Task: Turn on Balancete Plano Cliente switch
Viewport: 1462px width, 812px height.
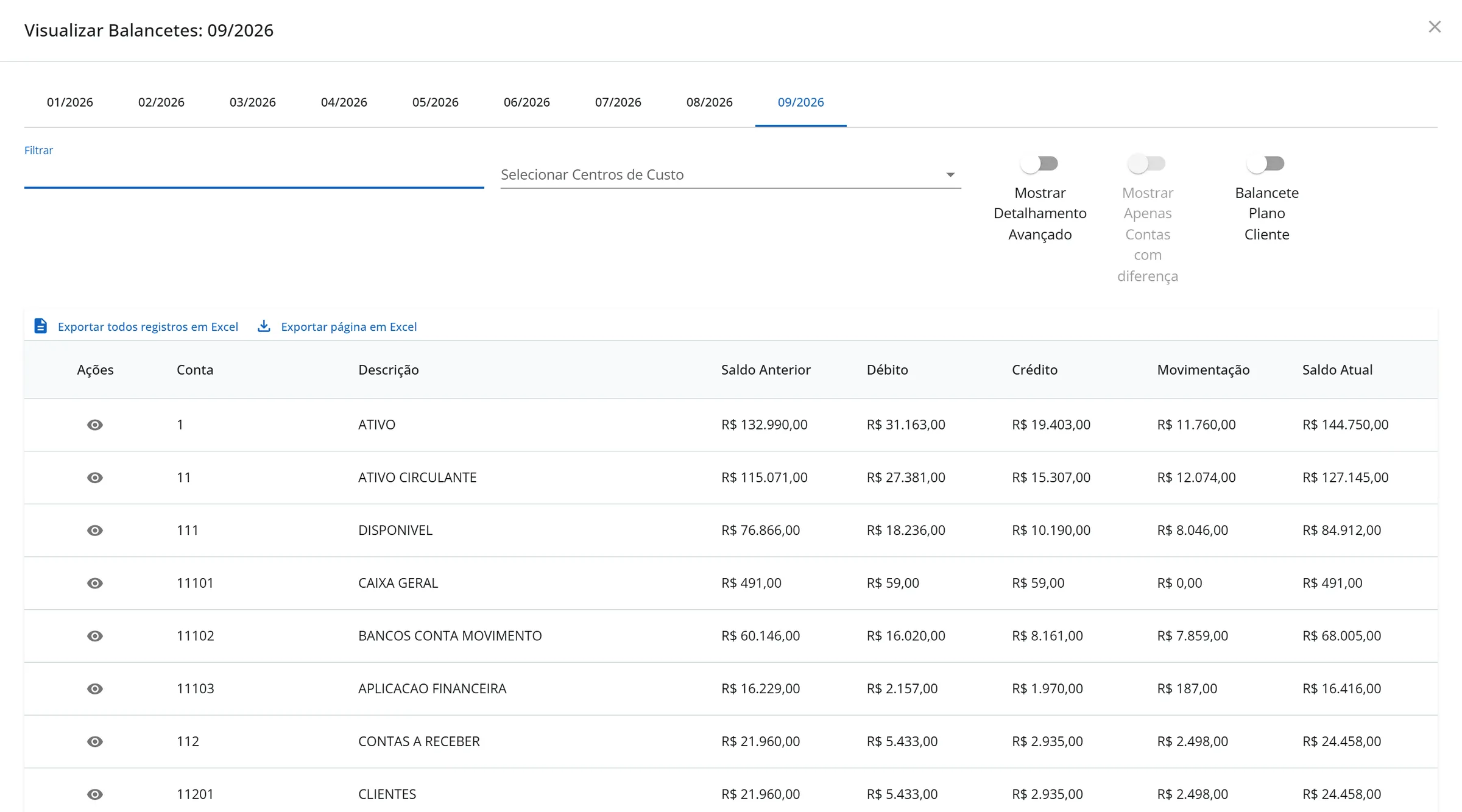Action: click(1266, 163)
